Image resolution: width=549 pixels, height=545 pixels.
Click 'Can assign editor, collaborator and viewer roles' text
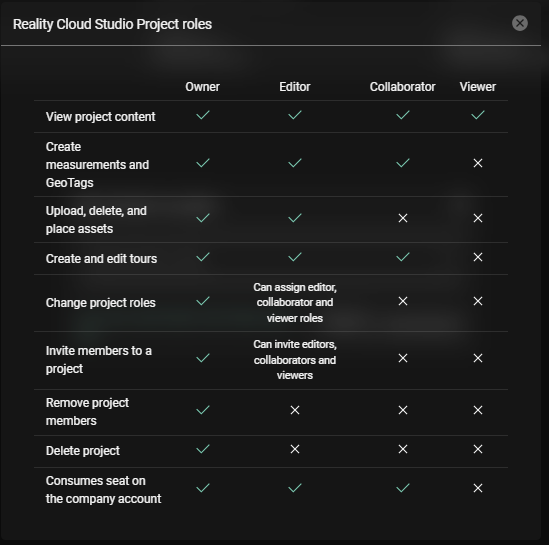295,303
